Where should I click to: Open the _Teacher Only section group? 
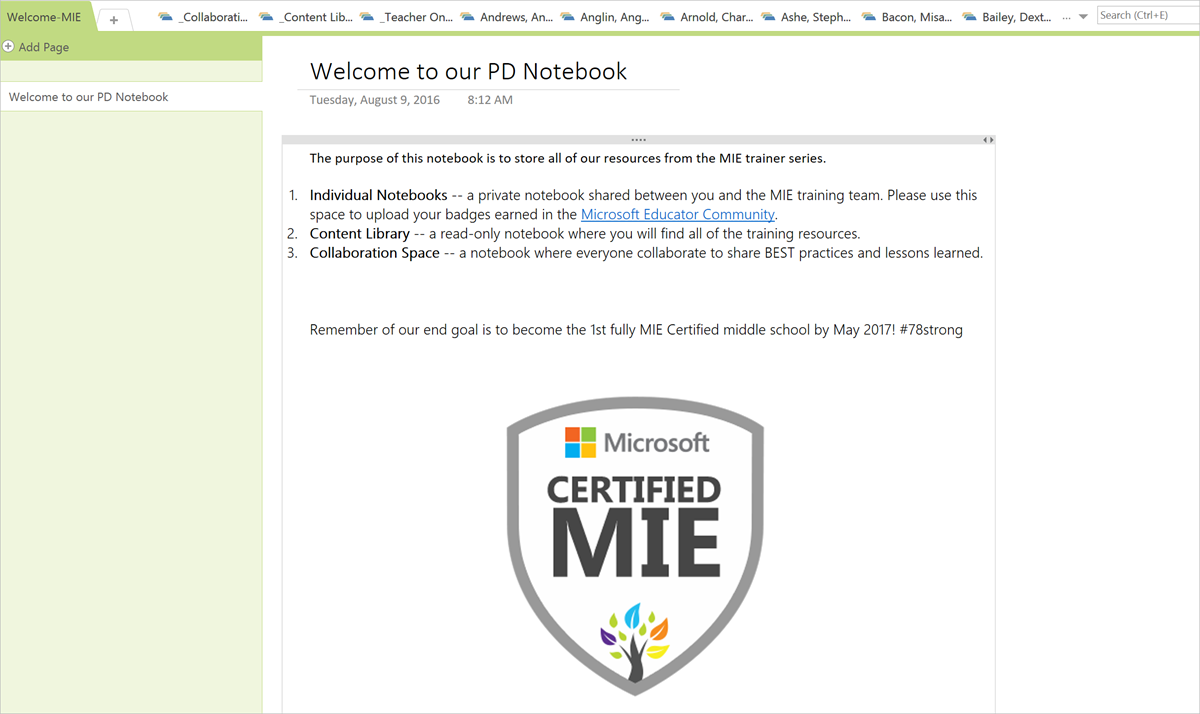(x=406, y=17)
